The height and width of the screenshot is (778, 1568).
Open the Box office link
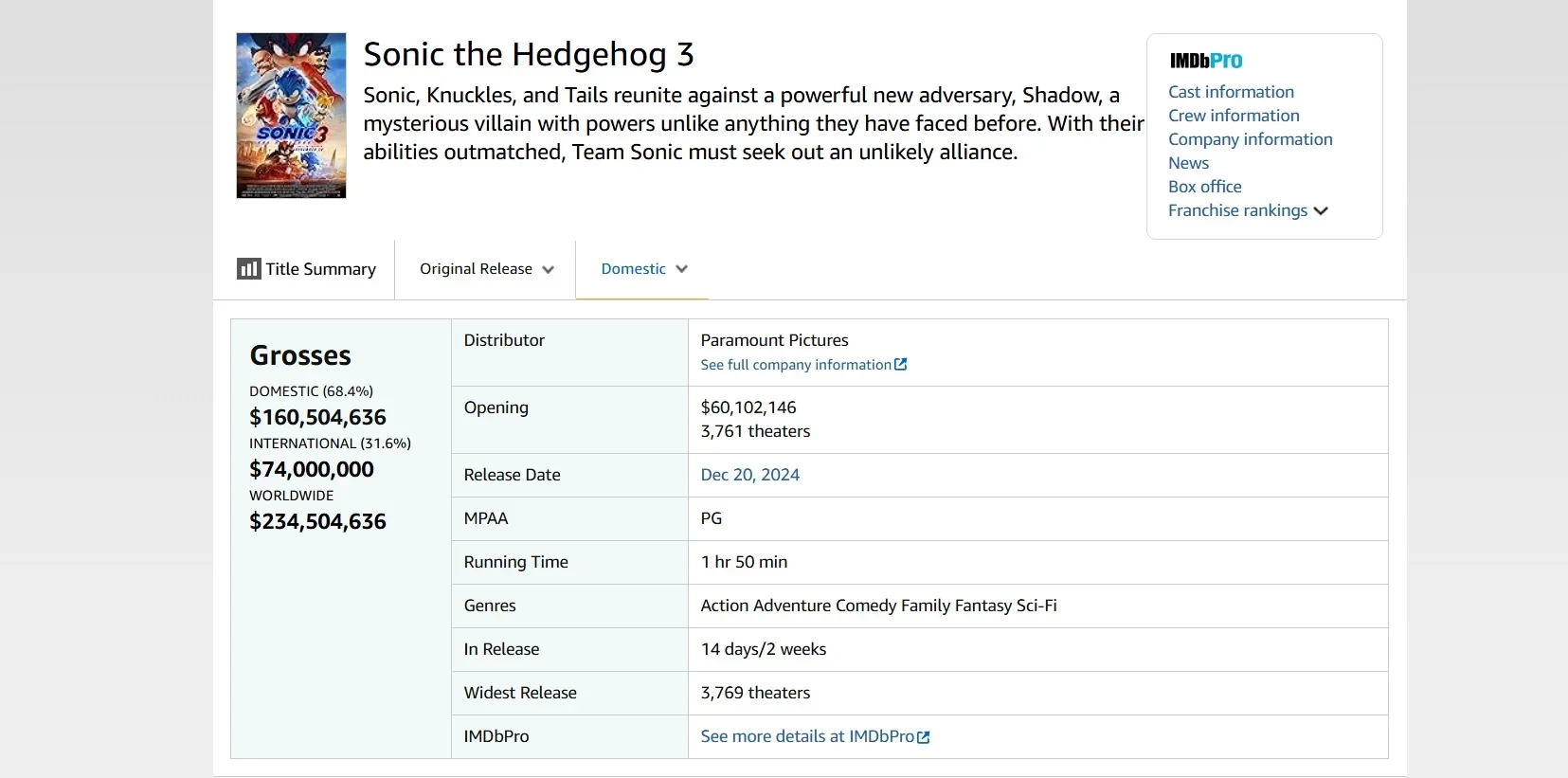(x=1204, y=187)
